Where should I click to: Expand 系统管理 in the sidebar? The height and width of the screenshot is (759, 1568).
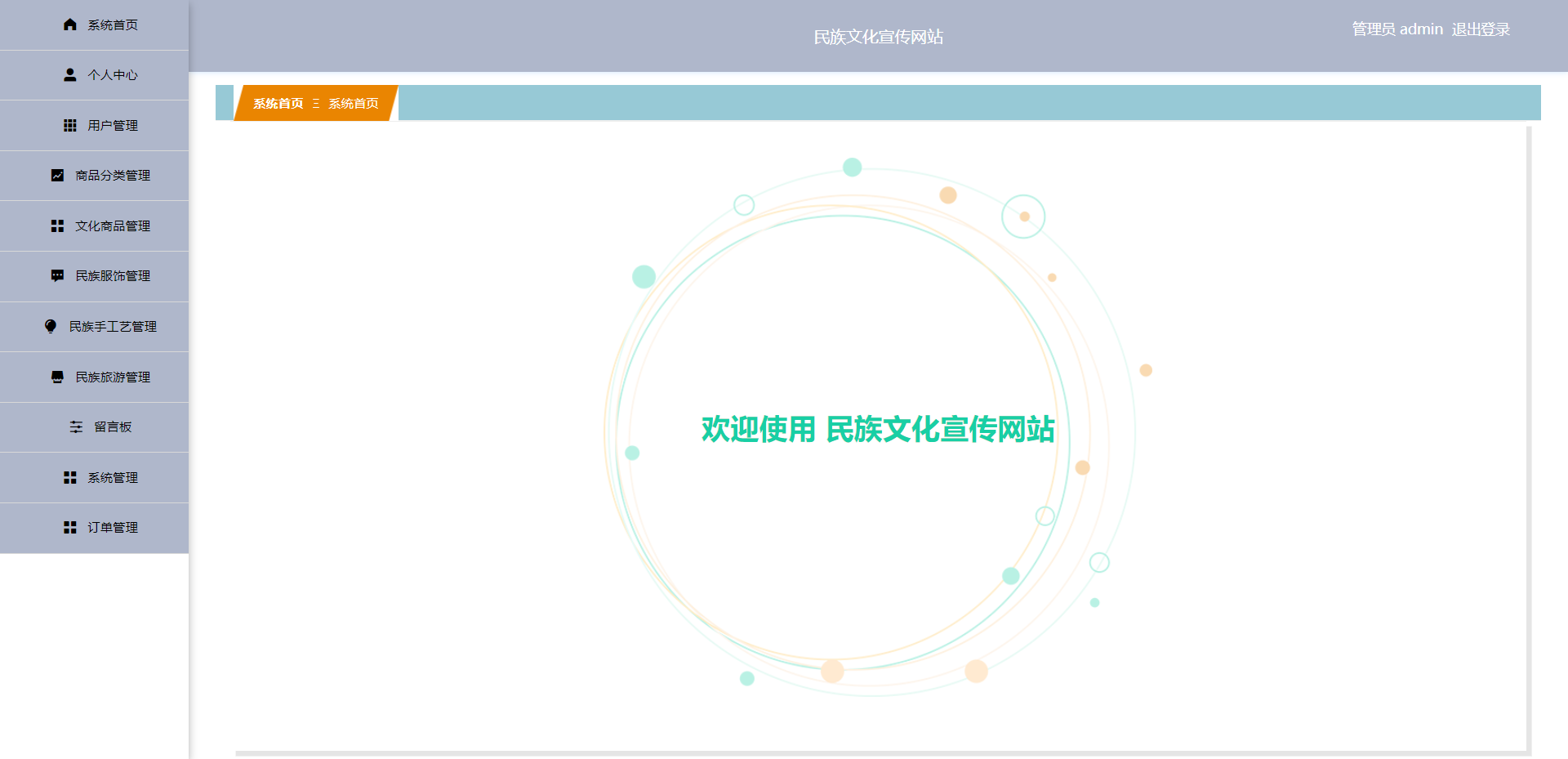tap(94, 478)
